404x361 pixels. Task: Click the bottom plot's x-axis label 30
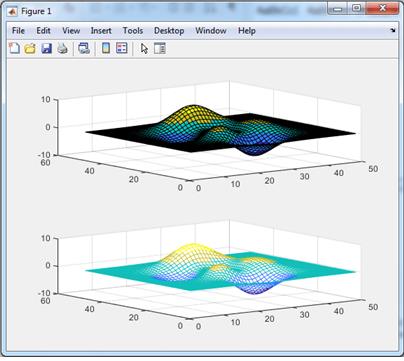coord(304,315)
